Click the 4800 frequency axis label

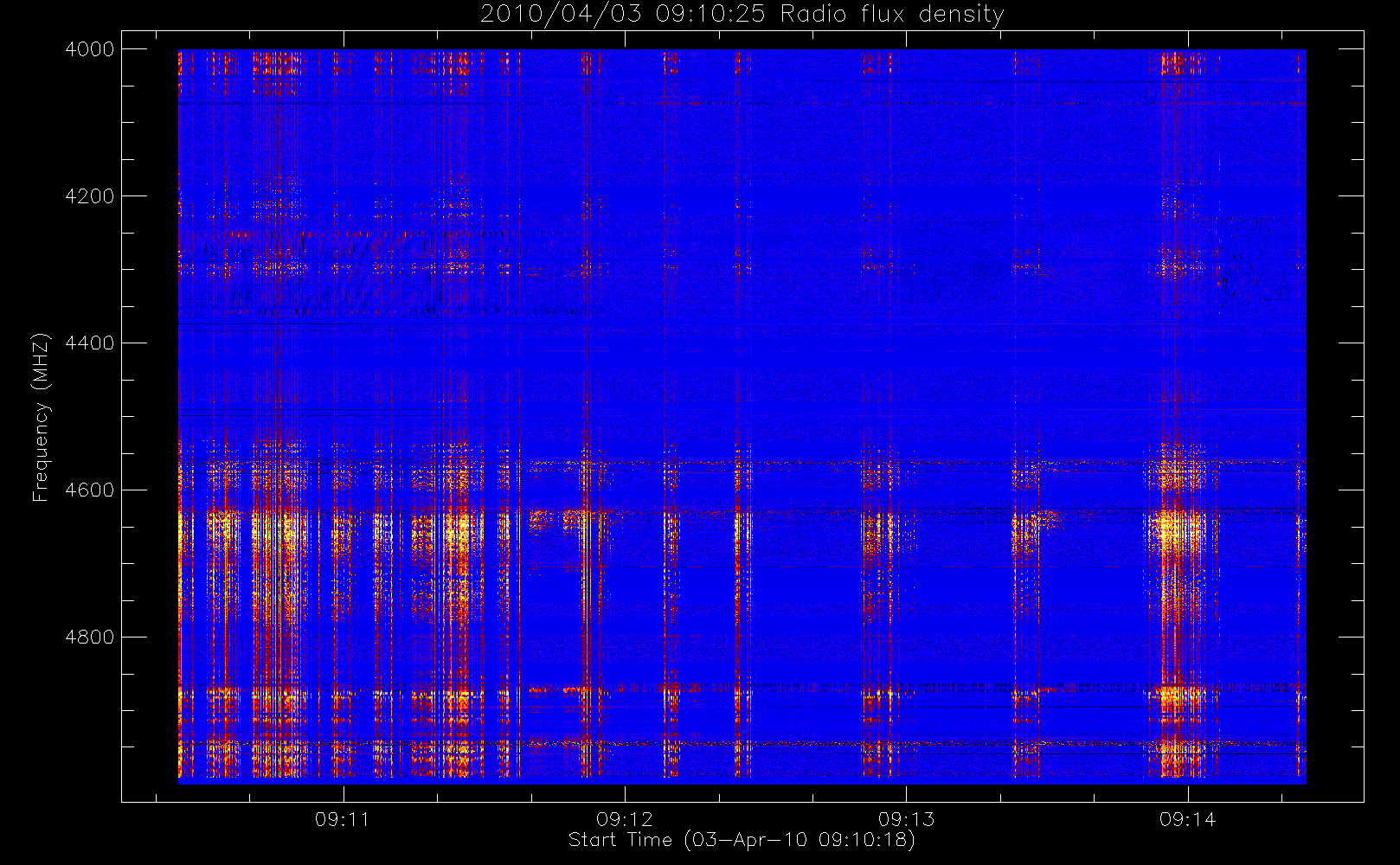[90, 638]
